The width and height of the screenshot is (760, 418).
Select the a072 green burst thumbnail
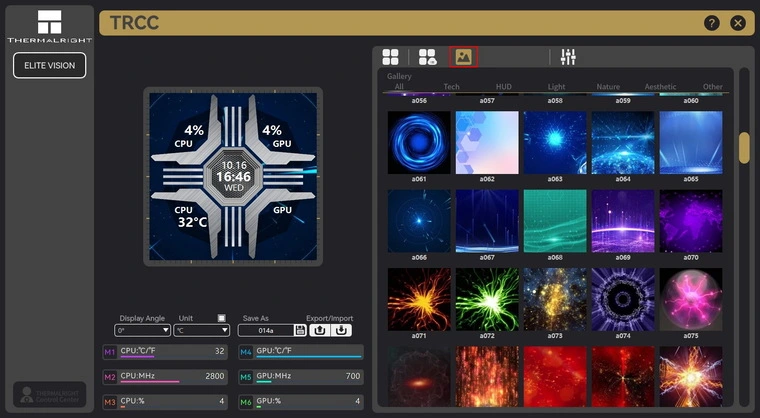point(487,298)
